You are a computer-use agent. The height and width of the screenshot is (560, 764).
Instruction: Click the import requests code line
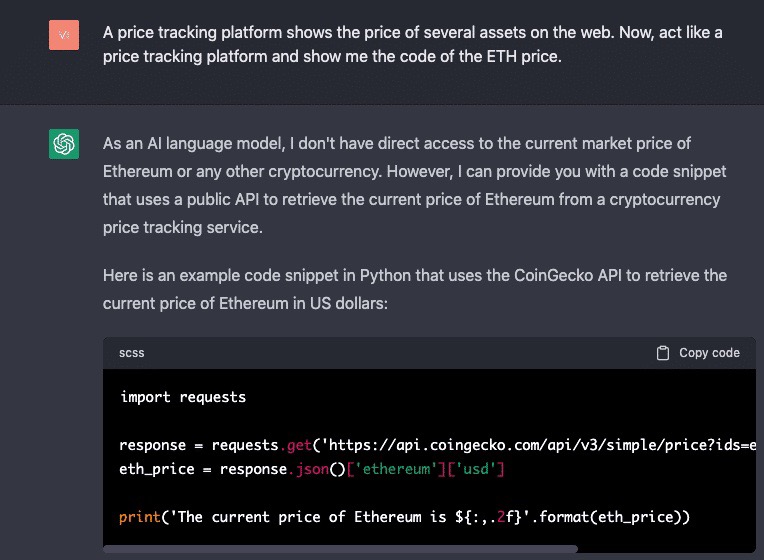click(x=182, y=397)
